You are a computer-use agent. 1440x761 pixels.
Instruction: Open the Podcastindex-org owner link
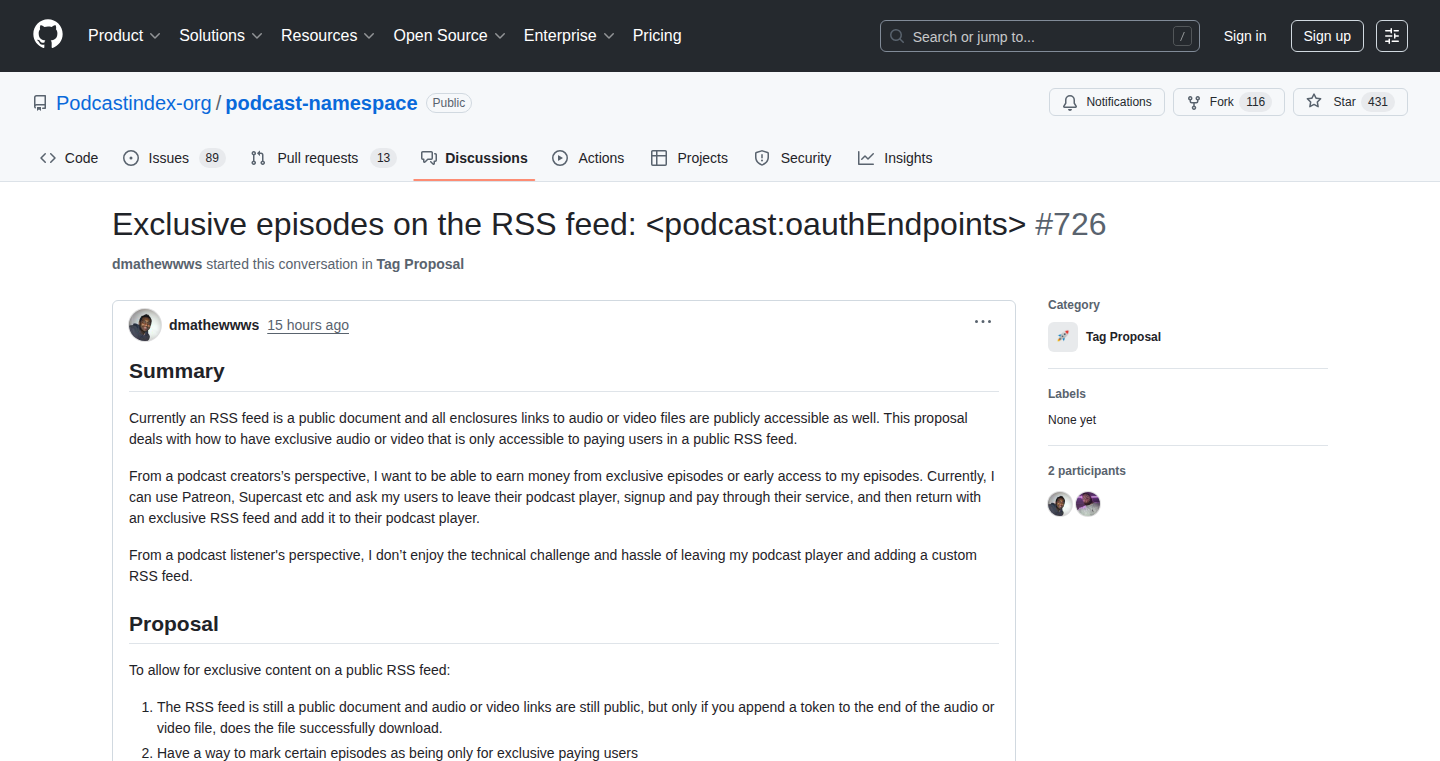point(134,103)
